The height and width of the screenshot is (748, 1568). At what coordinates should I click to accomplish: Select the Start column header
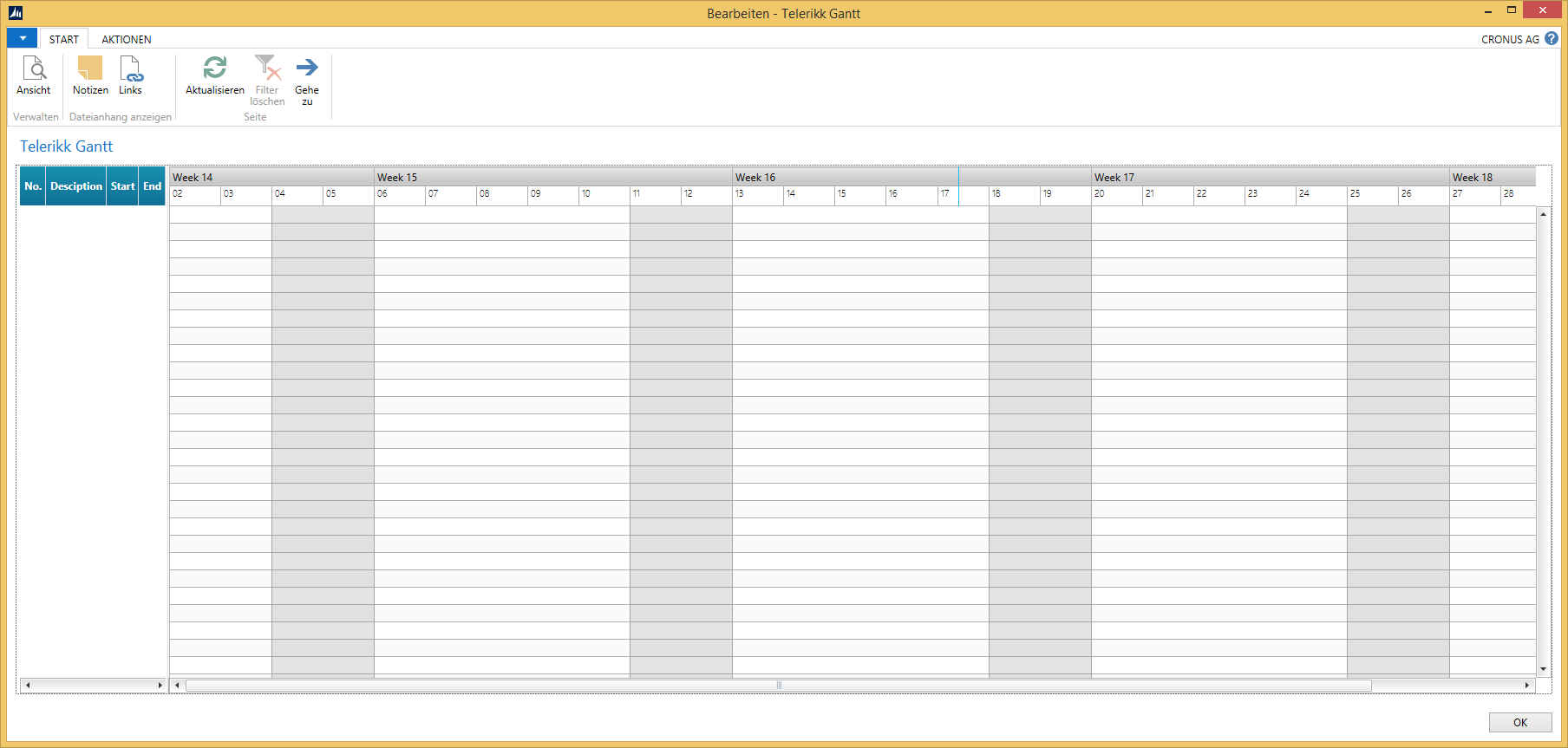click(122, 186)
